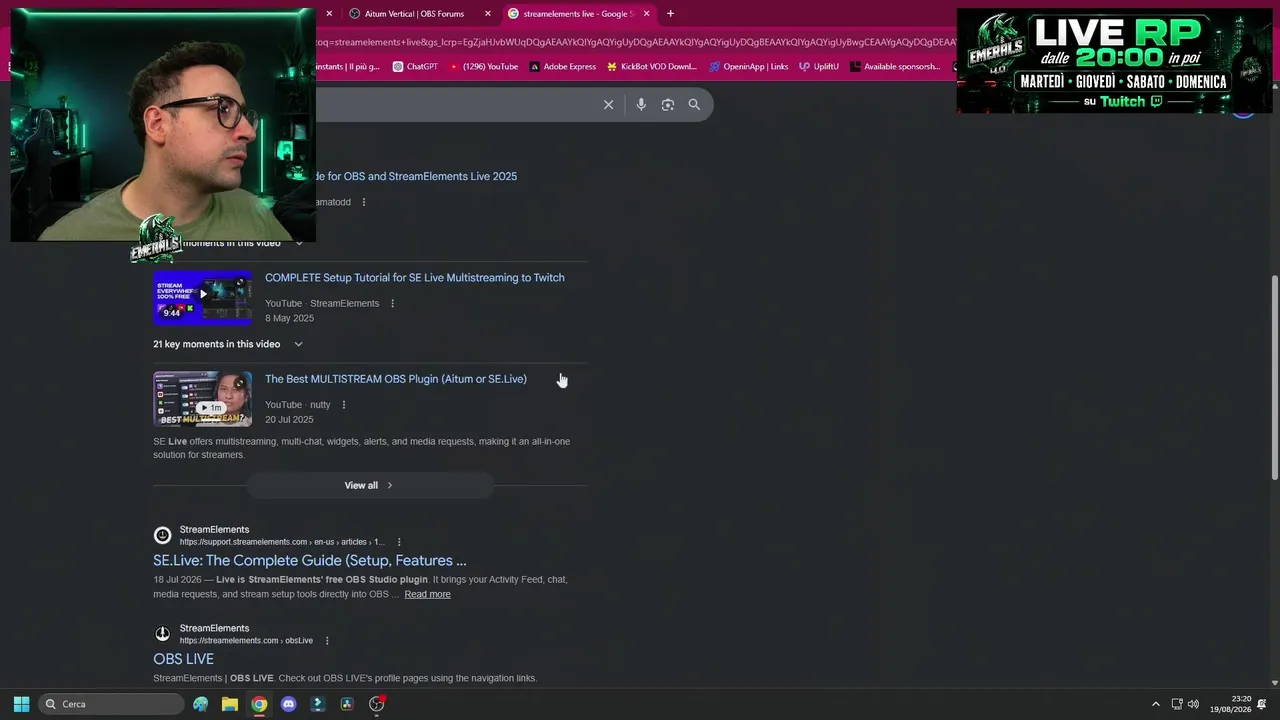The height and width of the screenshot is (720, 1280).
Task: Click the page vertical scrollbar thumb
Action: [x=1274, y=377]
